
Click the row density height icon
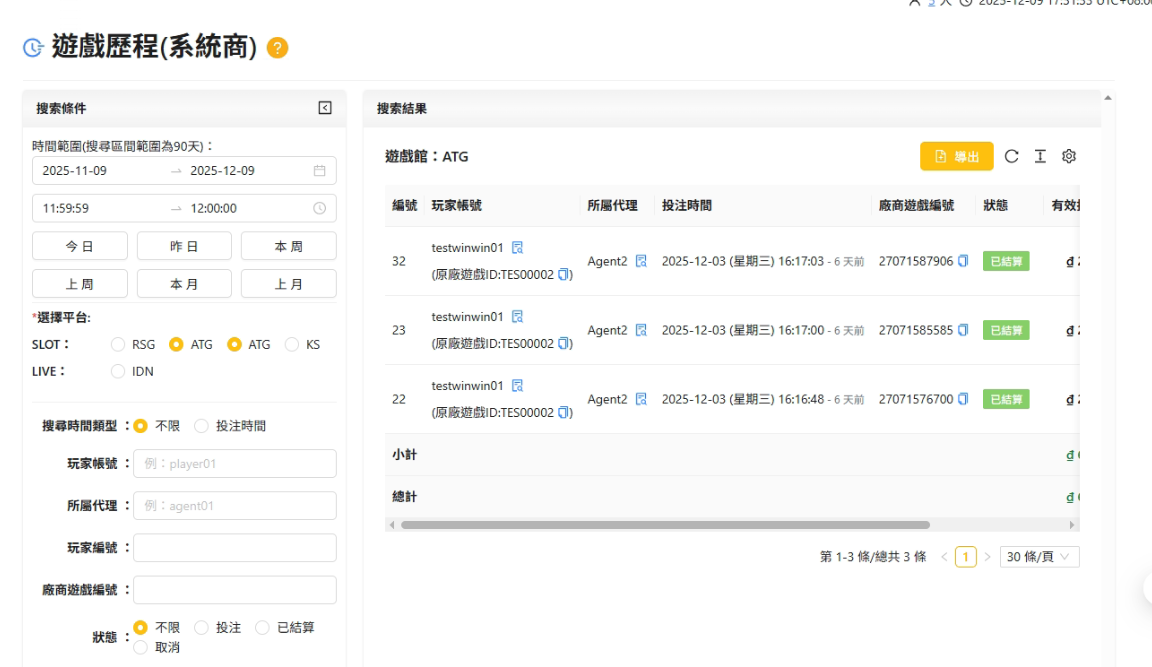(x=1040, y=156)
